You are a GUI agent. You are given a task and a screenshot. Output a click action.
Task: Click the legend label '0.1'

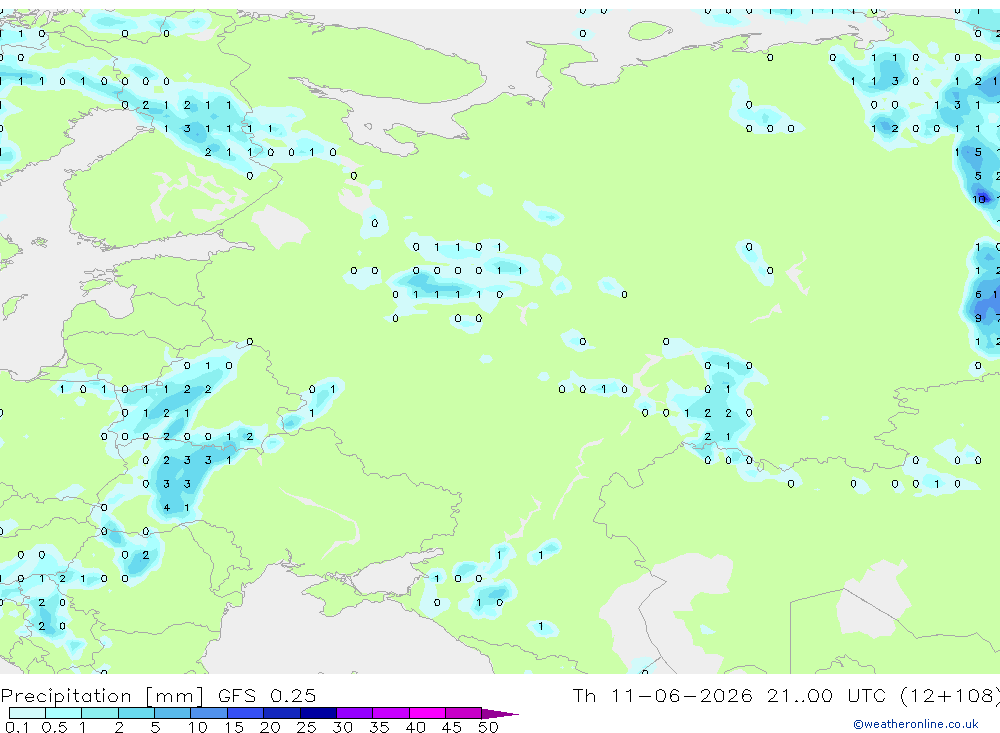[17, 727]
